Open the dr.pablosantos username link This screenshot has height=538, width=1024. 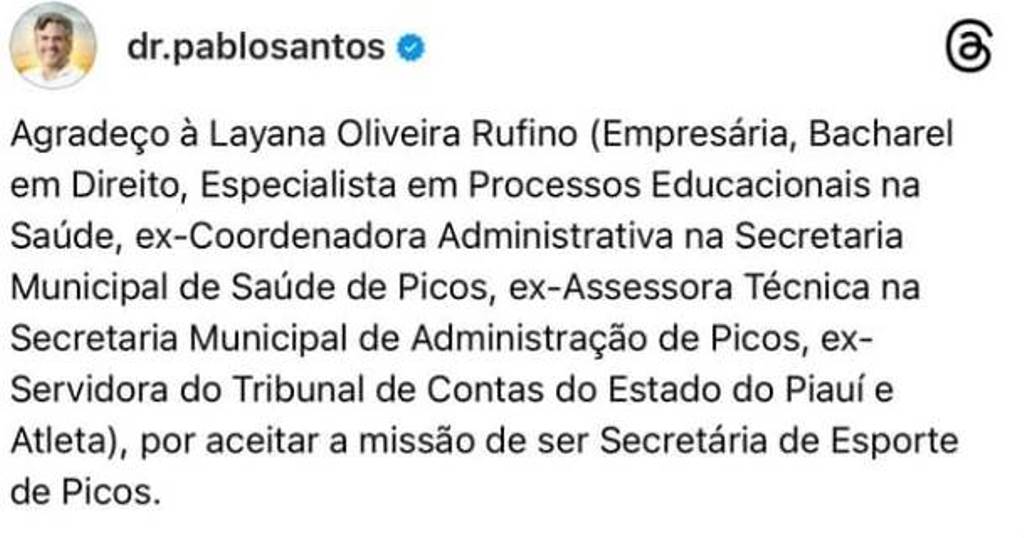256,47
